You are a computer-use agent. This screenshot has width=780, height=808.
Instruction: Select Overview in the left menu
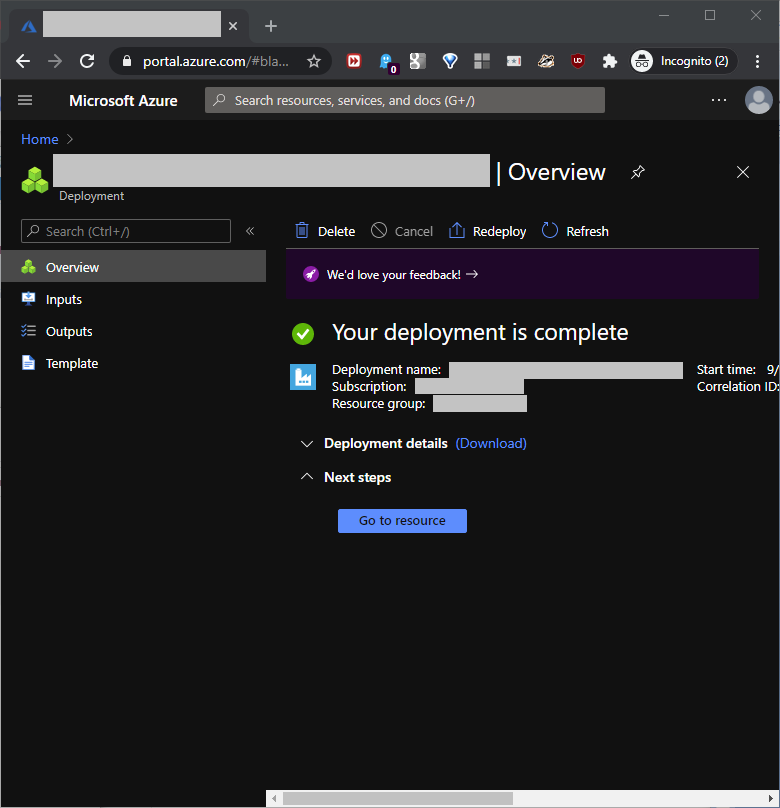click(x=133, y=267)
